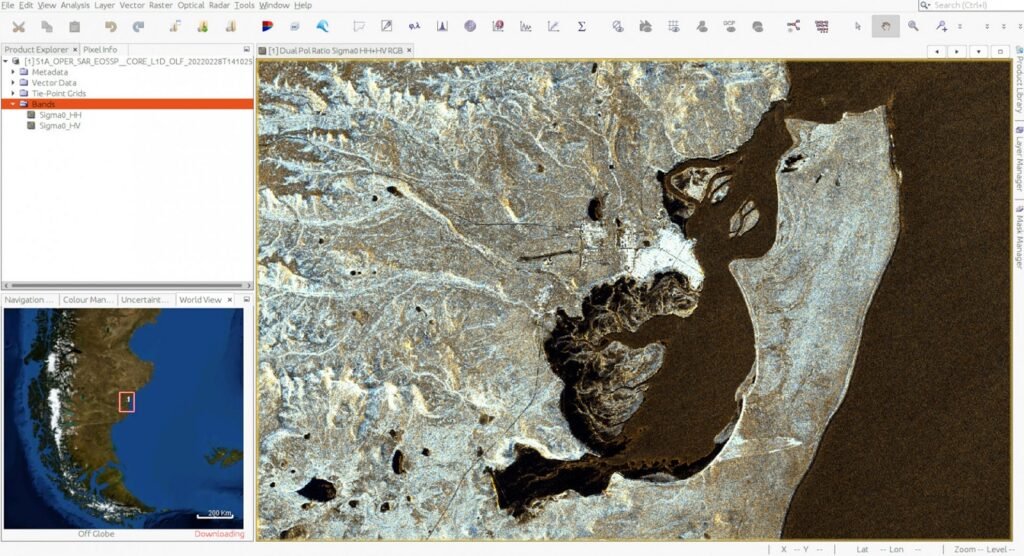
Task: Select the Sigma0_HV band
Action: (60, 126)
